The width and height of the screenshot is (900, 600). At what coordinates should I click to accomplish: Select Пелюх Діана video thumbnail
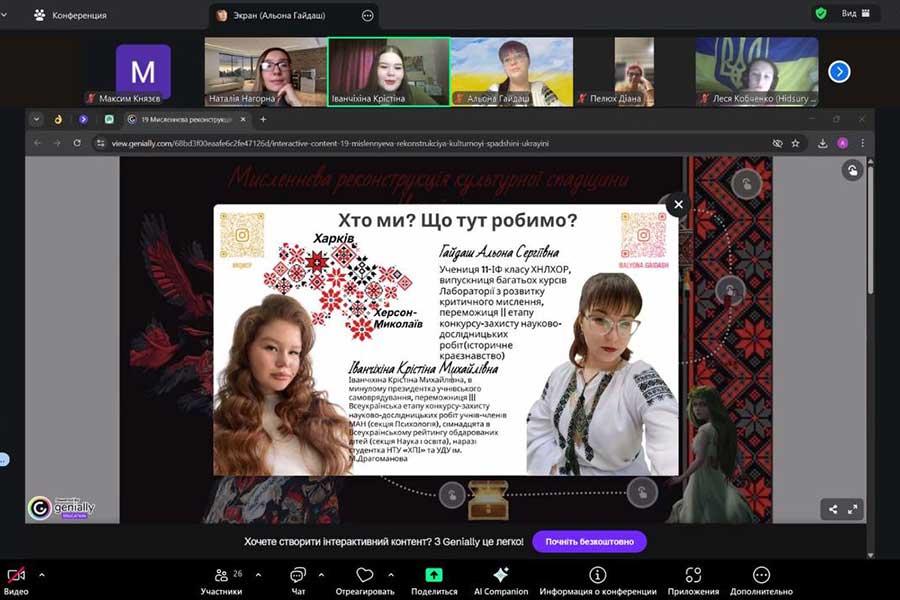tap(634, 72)
